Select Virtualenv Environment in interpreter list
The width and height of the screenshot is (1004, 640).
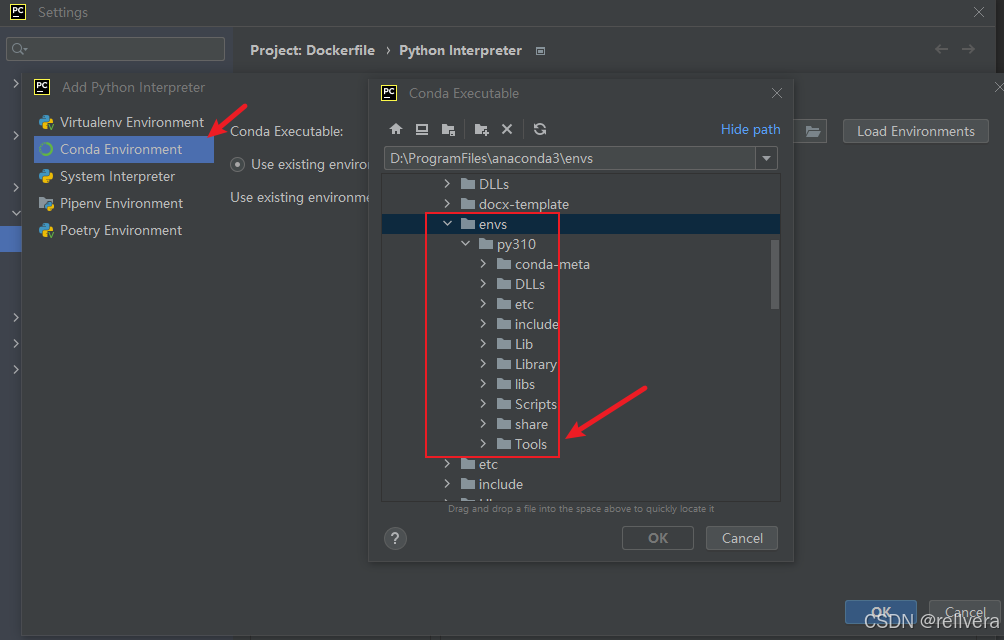point(124,122)
